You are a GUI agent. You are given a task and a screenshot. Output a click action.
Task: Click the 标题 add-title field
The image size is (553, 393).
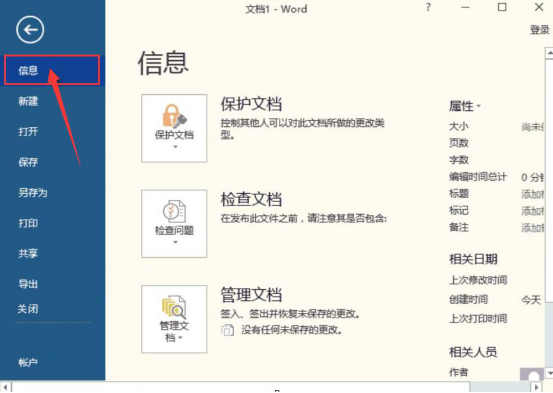pyautogui.click(x=533, y=194)
